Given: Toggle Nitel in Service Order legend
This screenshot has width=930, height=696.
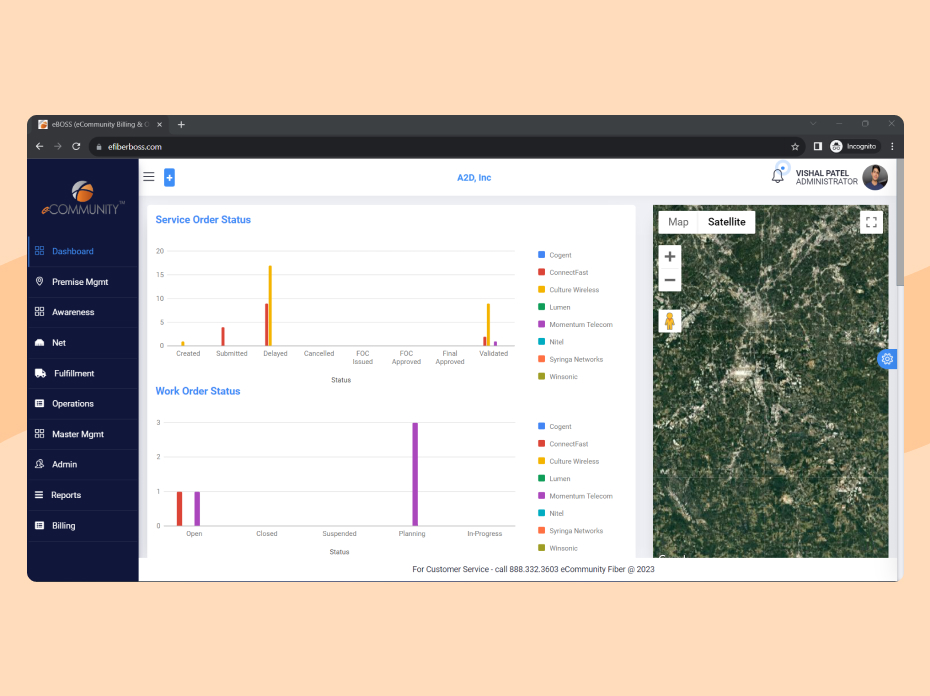Looking at the screenshot, I should (550, 342).
